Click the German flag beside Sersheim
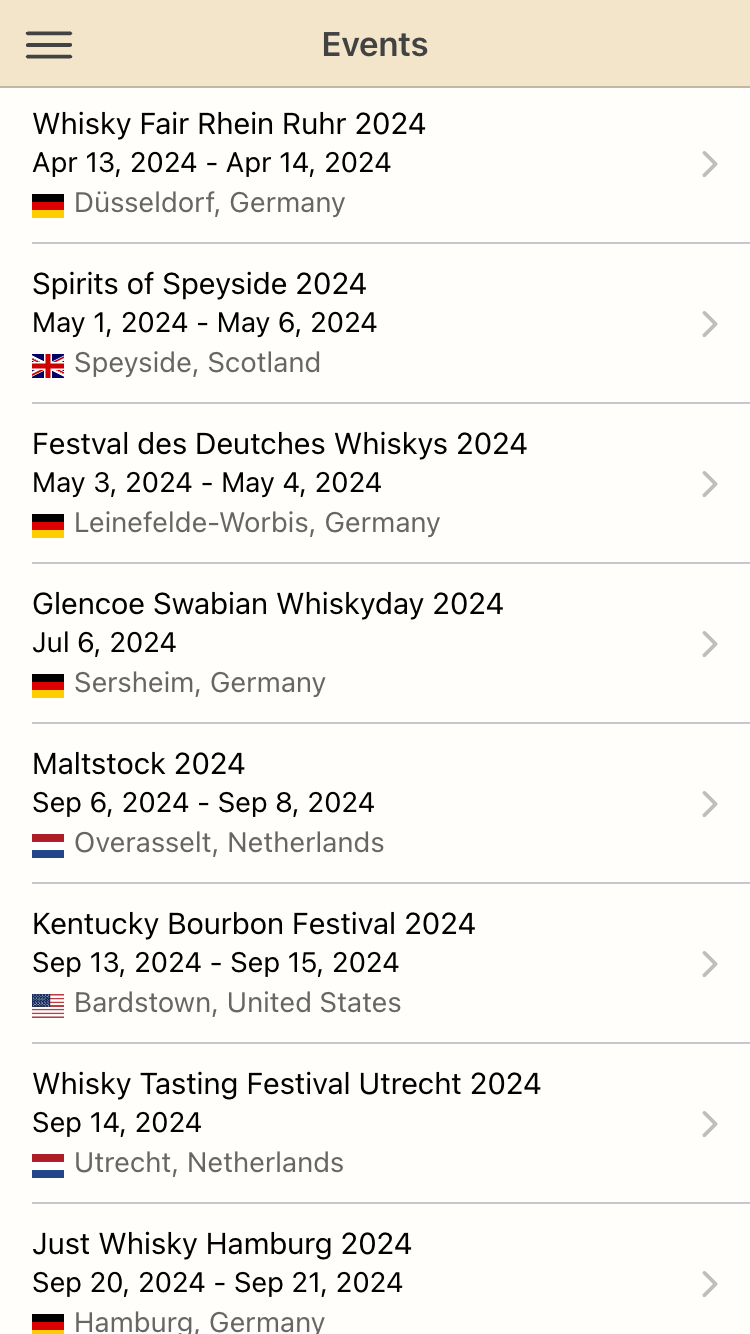 (x=48, y=685)
